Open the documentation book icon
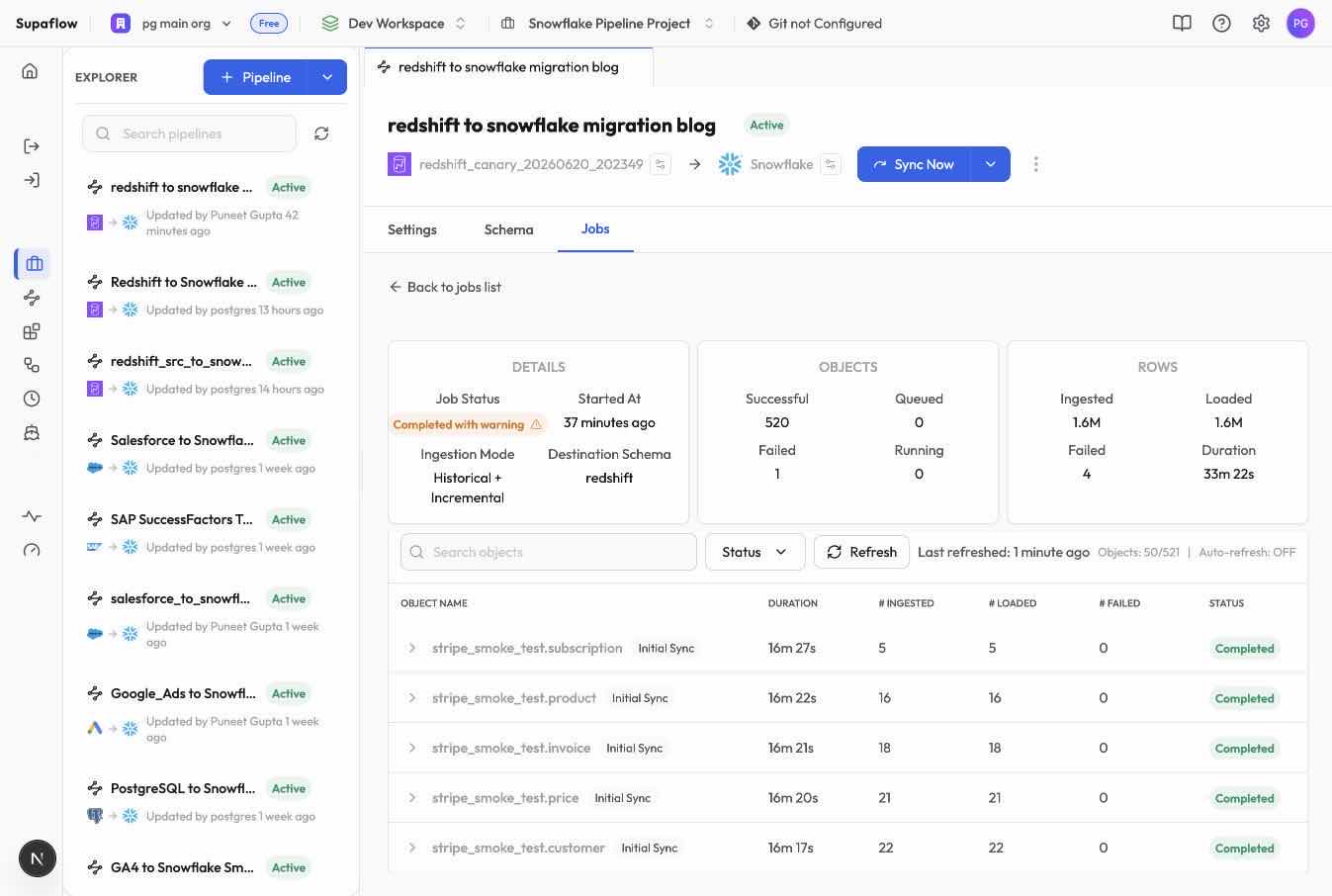 [1182, 23]
